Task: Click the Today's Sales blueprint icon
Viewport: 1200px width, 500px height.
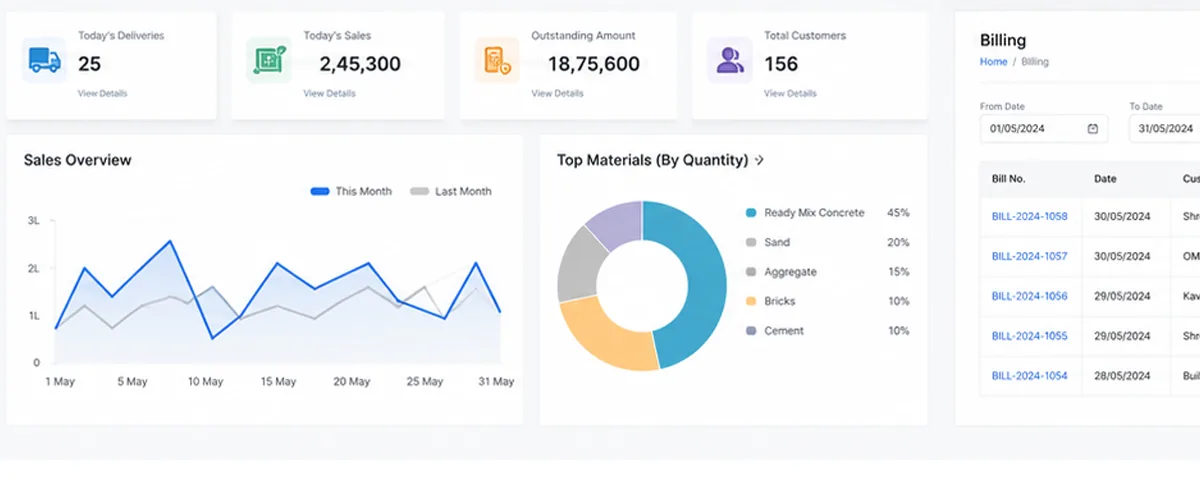Action: pyautogui.click(x=269, y=61)
